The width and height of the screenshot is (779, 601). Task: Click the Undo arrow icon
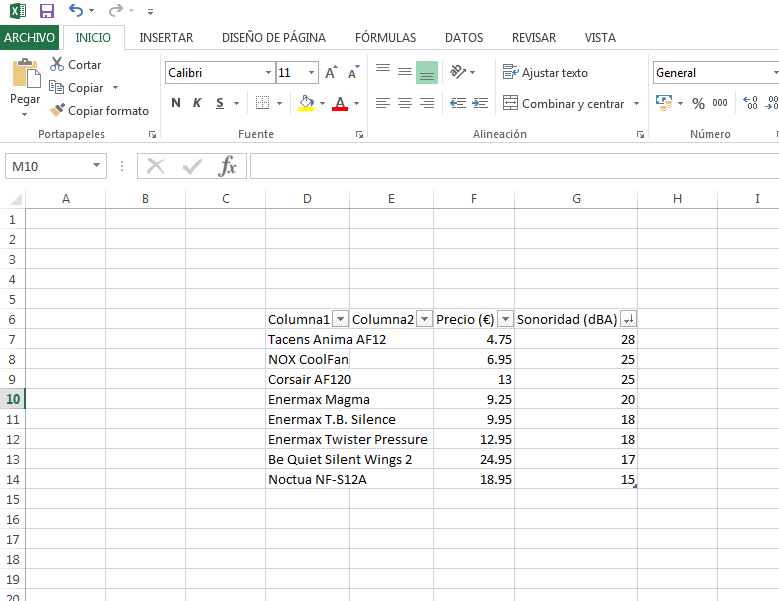(76, 10)
